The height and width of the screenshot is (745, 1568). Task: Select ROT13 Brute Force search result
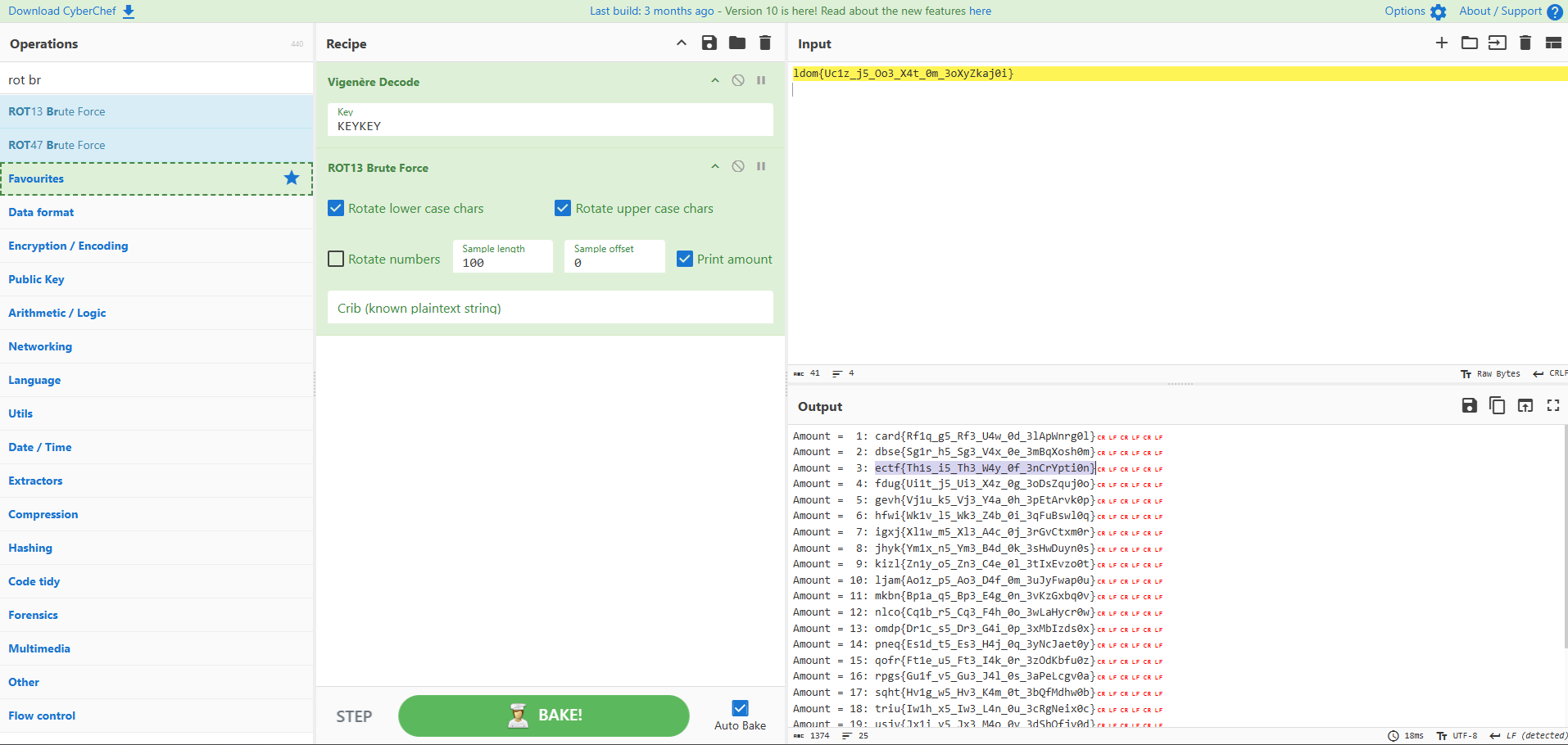(x=156, y=111)
